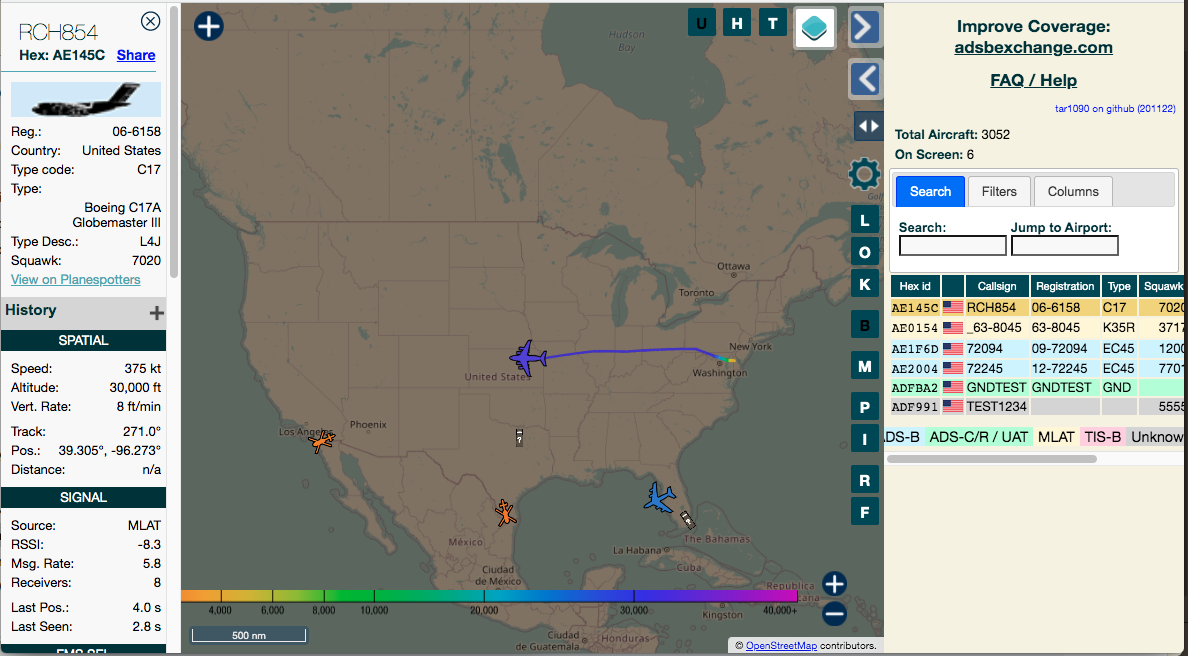The height and width of the screenshot is (656, 1188).
Task: Click the TIS-B legend label
Action: pyautogui.click(x=1102, y=437)
